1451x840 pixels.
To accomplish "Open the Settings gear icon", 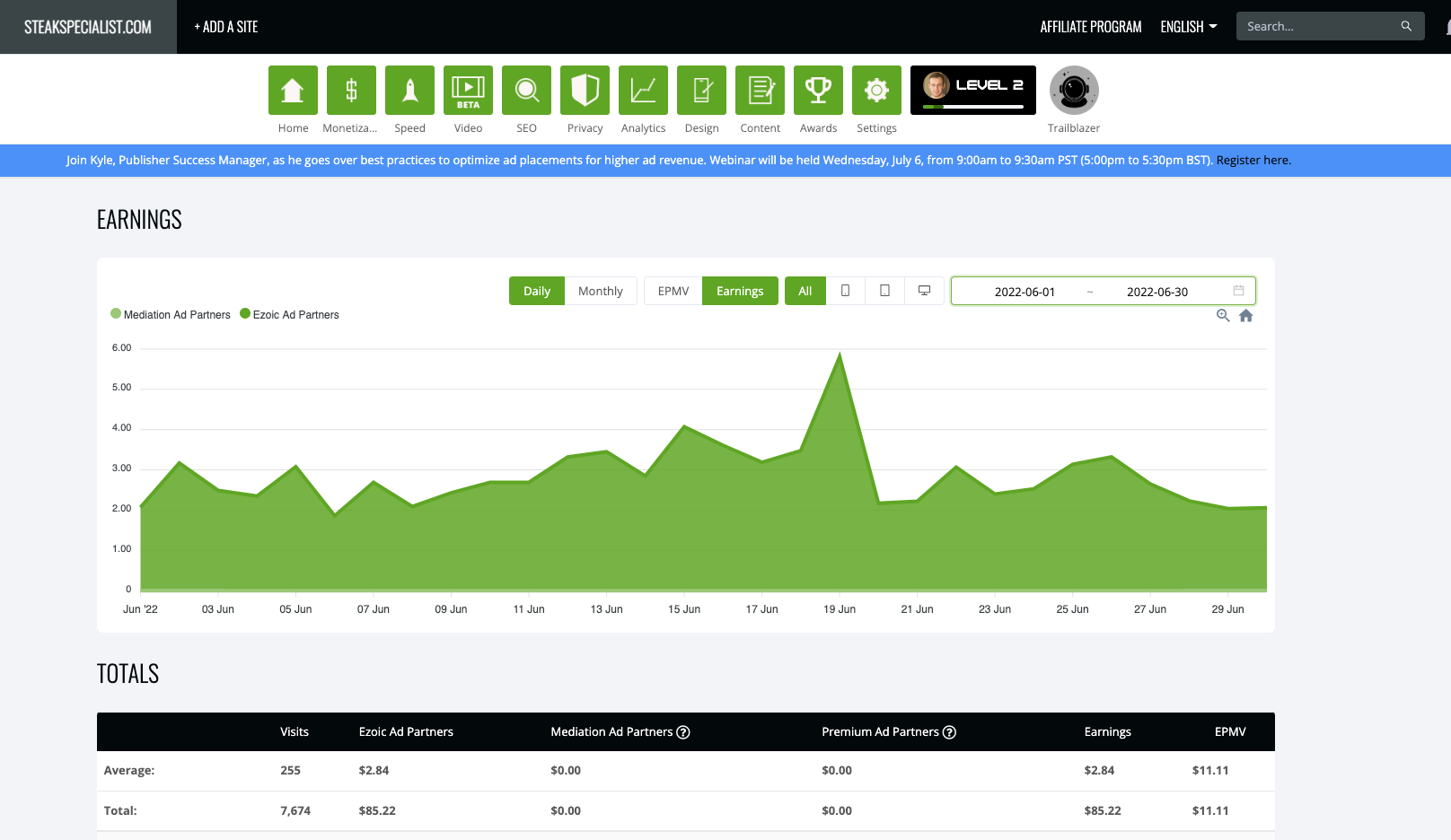I will (876, 90).
